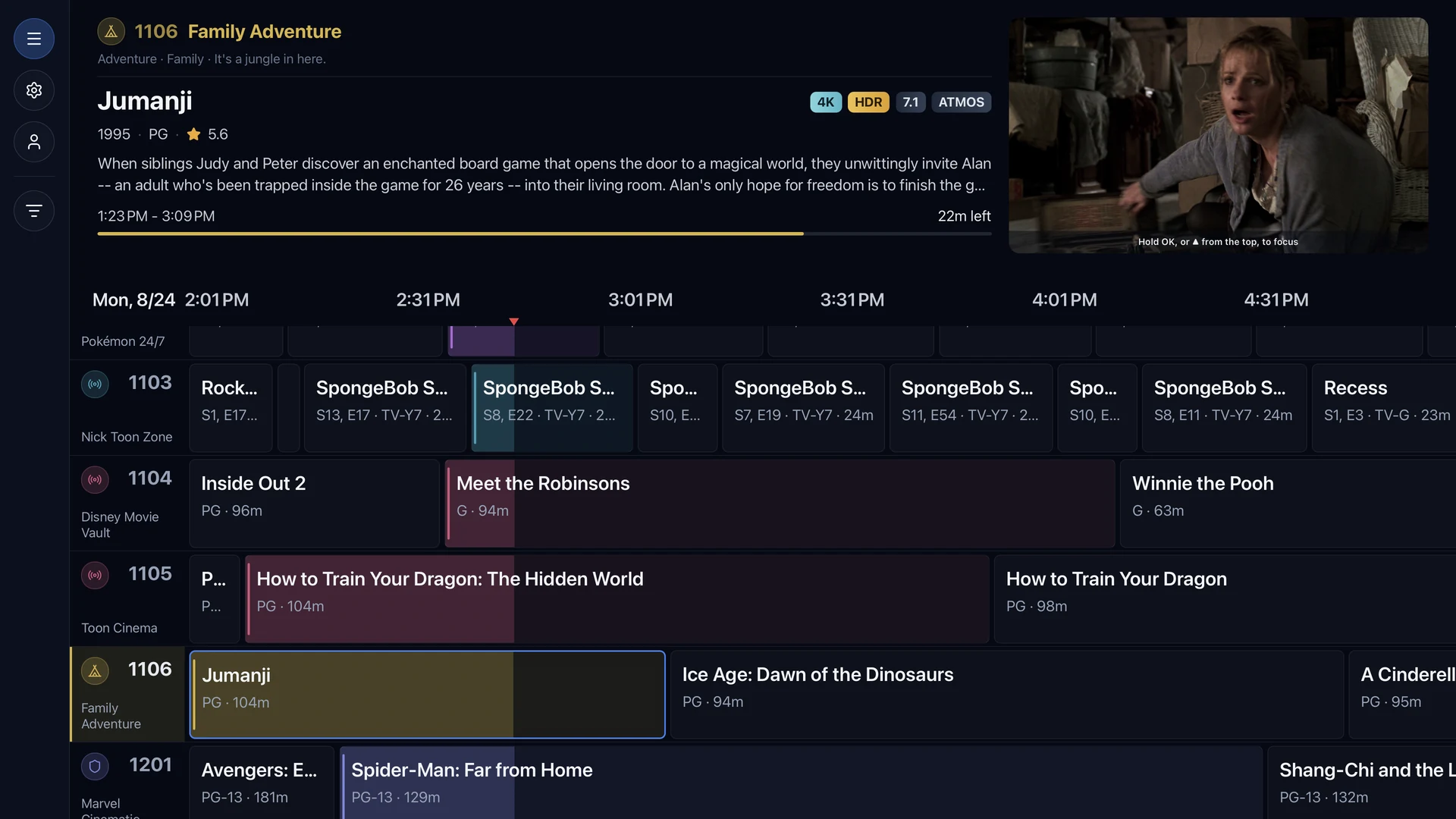This screenshot has width=1456, height=819.
Task: Open settings gear in sidebar
Action: click(34, 90)
